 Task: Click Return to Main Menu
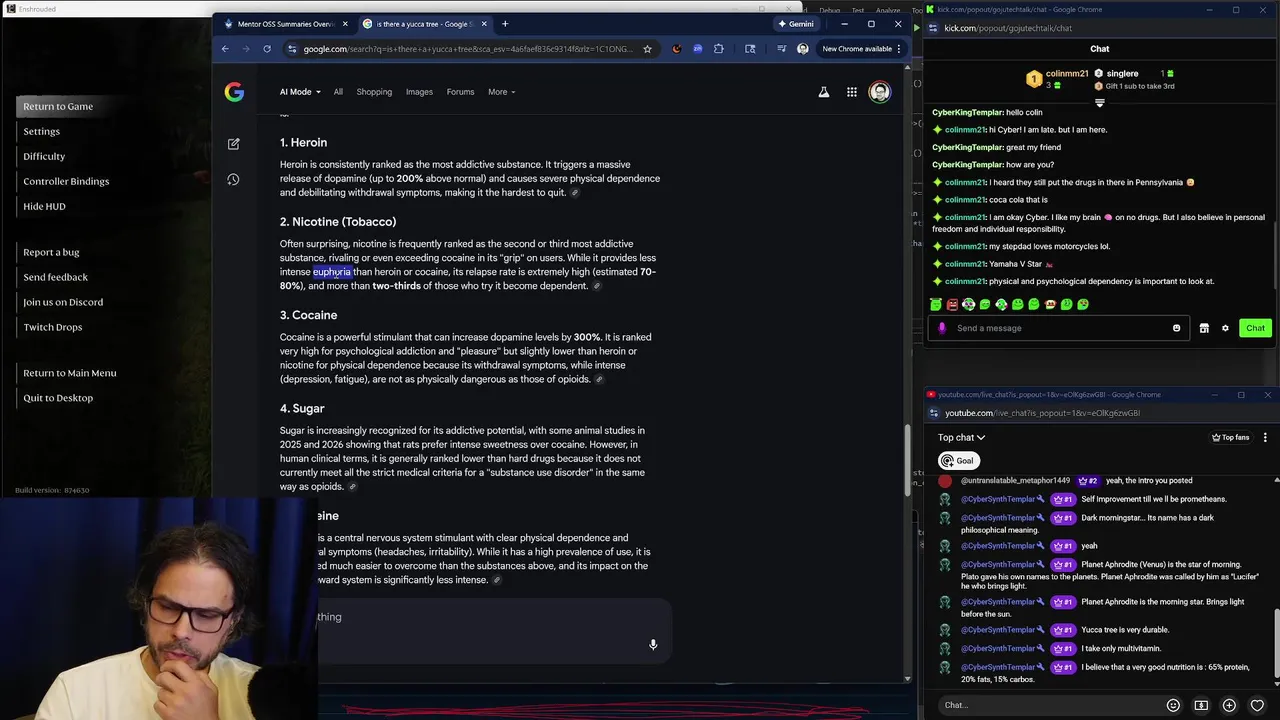point(70,373)
